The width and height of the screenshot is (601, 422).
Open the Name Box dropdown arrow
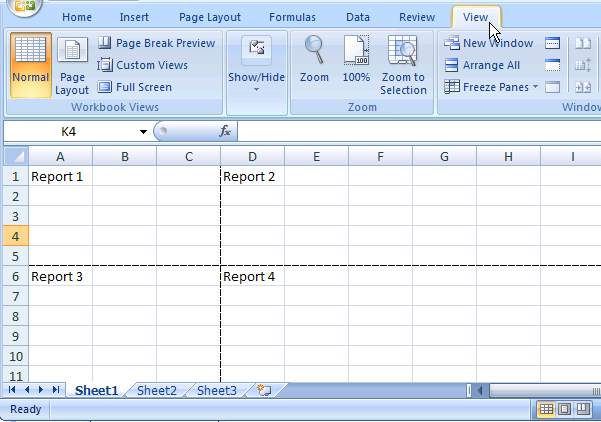click(x=143, y=132)
